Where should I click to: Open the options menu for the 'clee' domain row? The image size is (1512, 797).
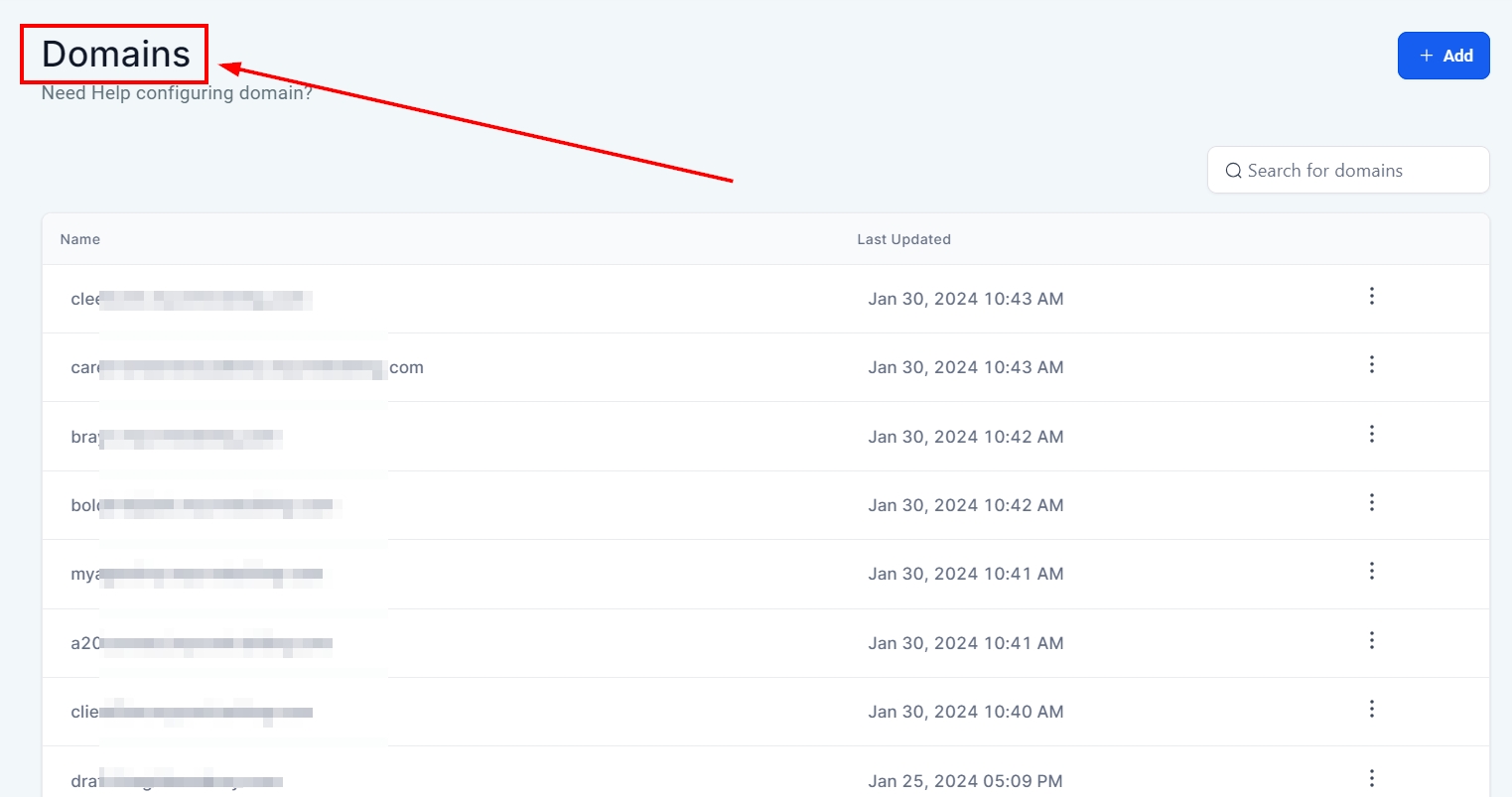click(1371, 296)
